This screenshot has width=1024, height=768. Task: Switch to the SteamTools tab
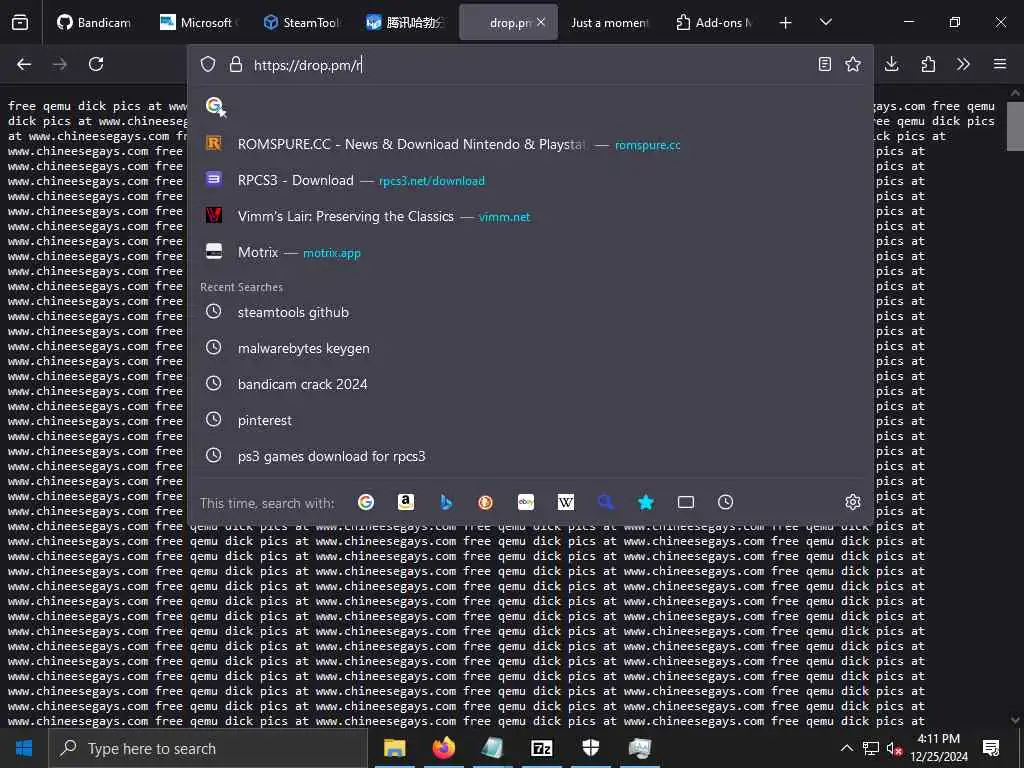click(301, 22)
